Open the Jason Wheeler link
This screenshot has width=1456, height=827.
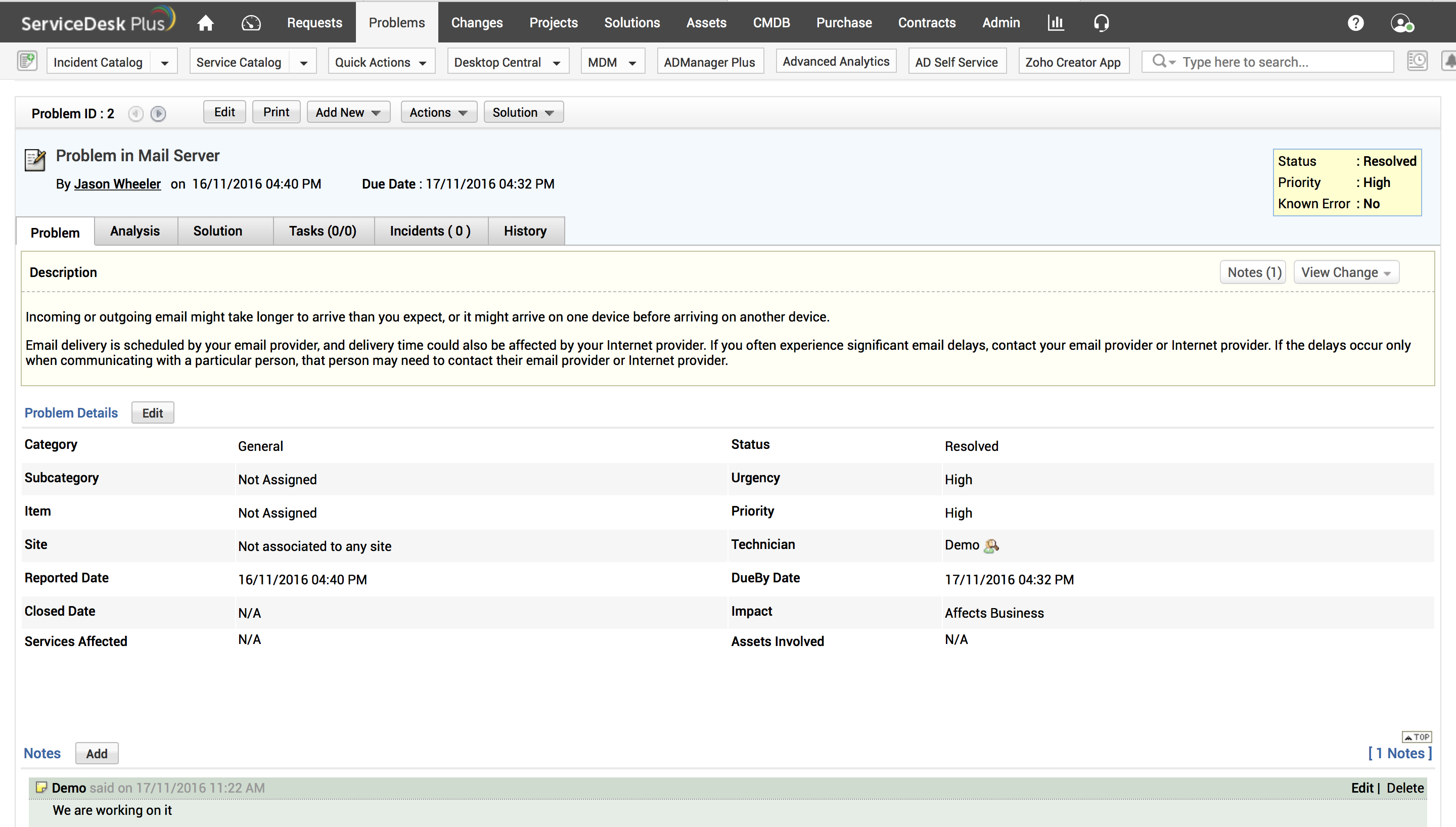[117, 184]
